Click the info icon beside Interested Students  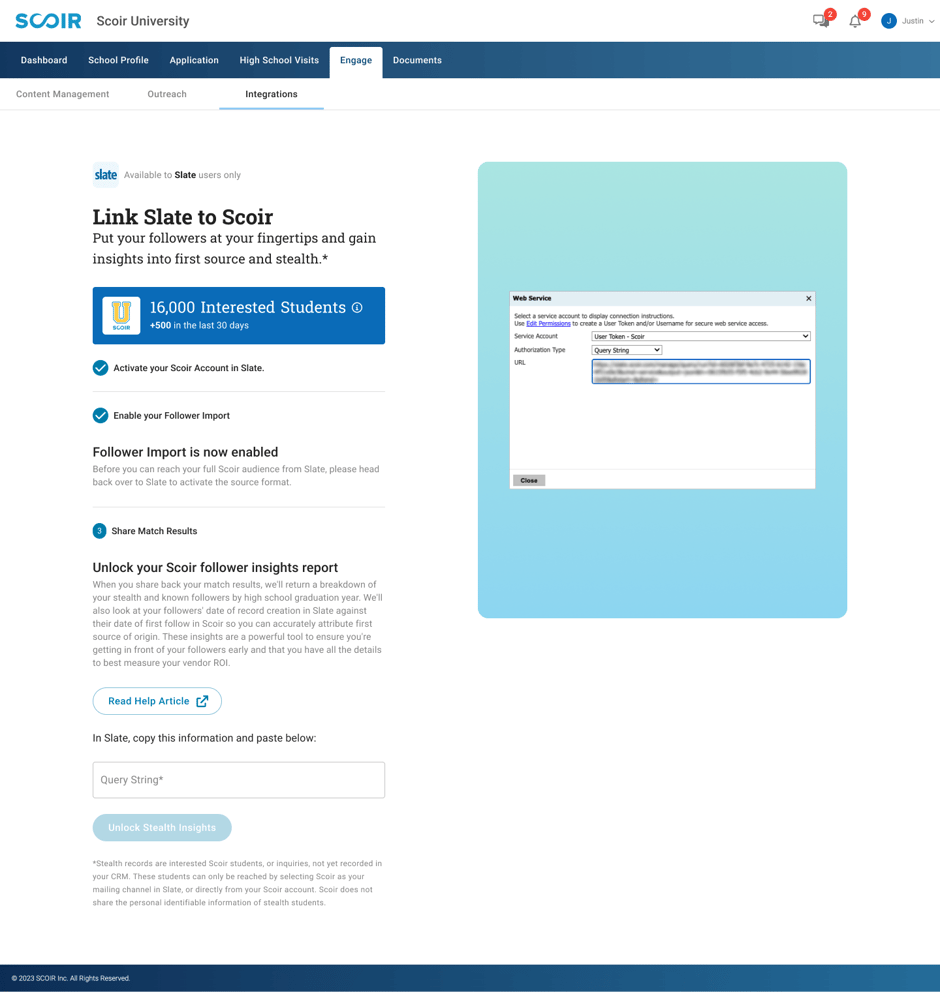(357, 307)
